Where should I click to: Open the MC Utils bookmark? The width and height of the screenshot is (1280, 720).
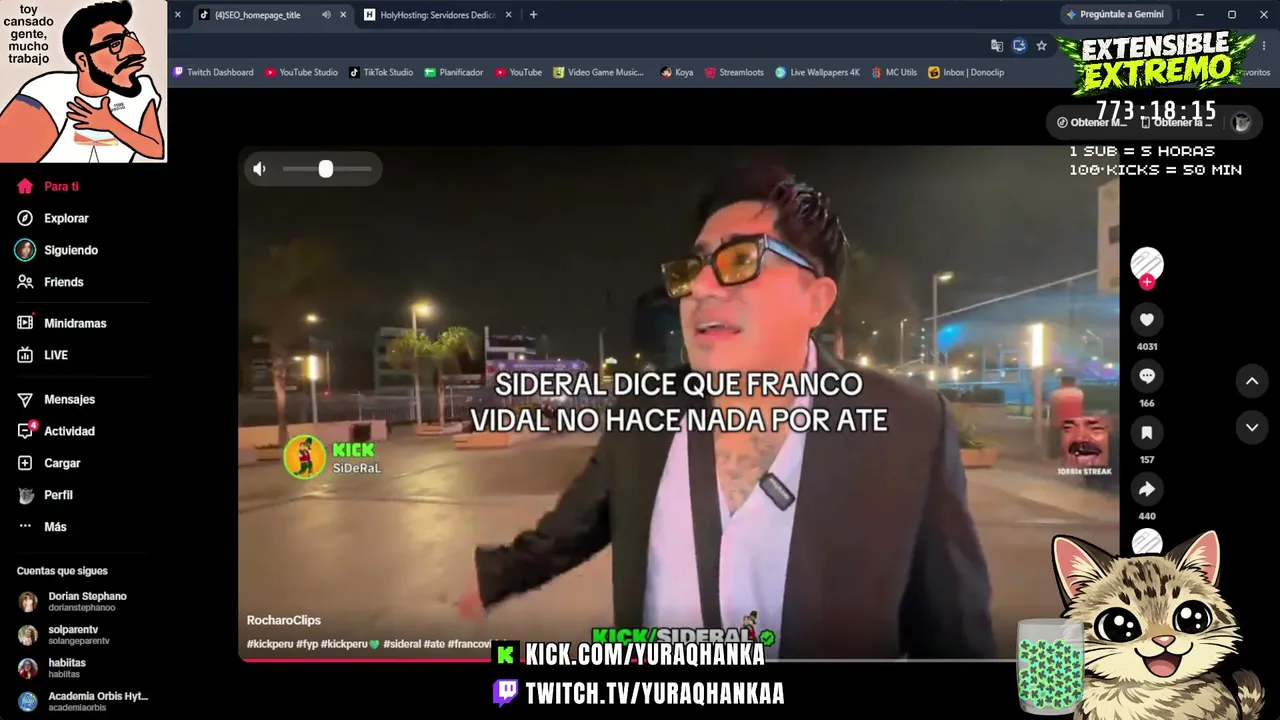coord(894,72)
